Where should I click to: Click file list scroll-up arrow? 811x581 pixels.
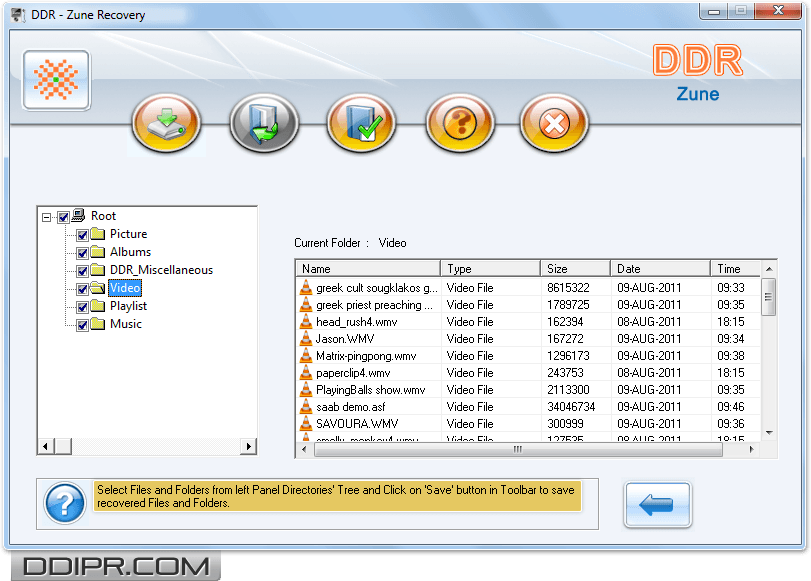click(x=769, y=269)
